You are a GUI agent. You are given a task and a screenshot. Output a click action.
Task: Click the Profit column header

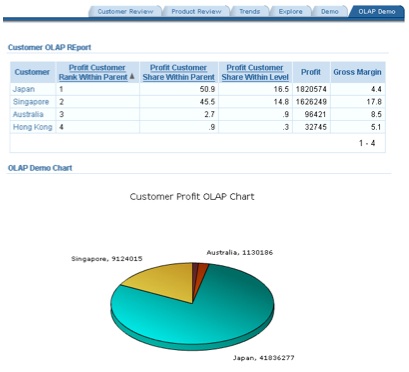coord(311,72)
